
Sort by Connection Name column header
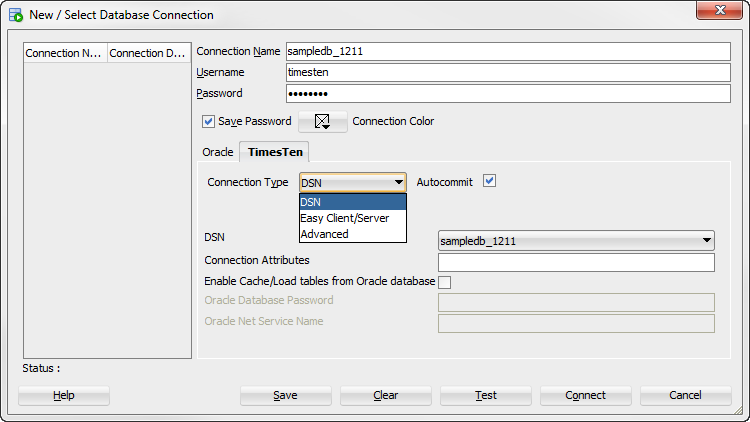(x=66, y=53)
